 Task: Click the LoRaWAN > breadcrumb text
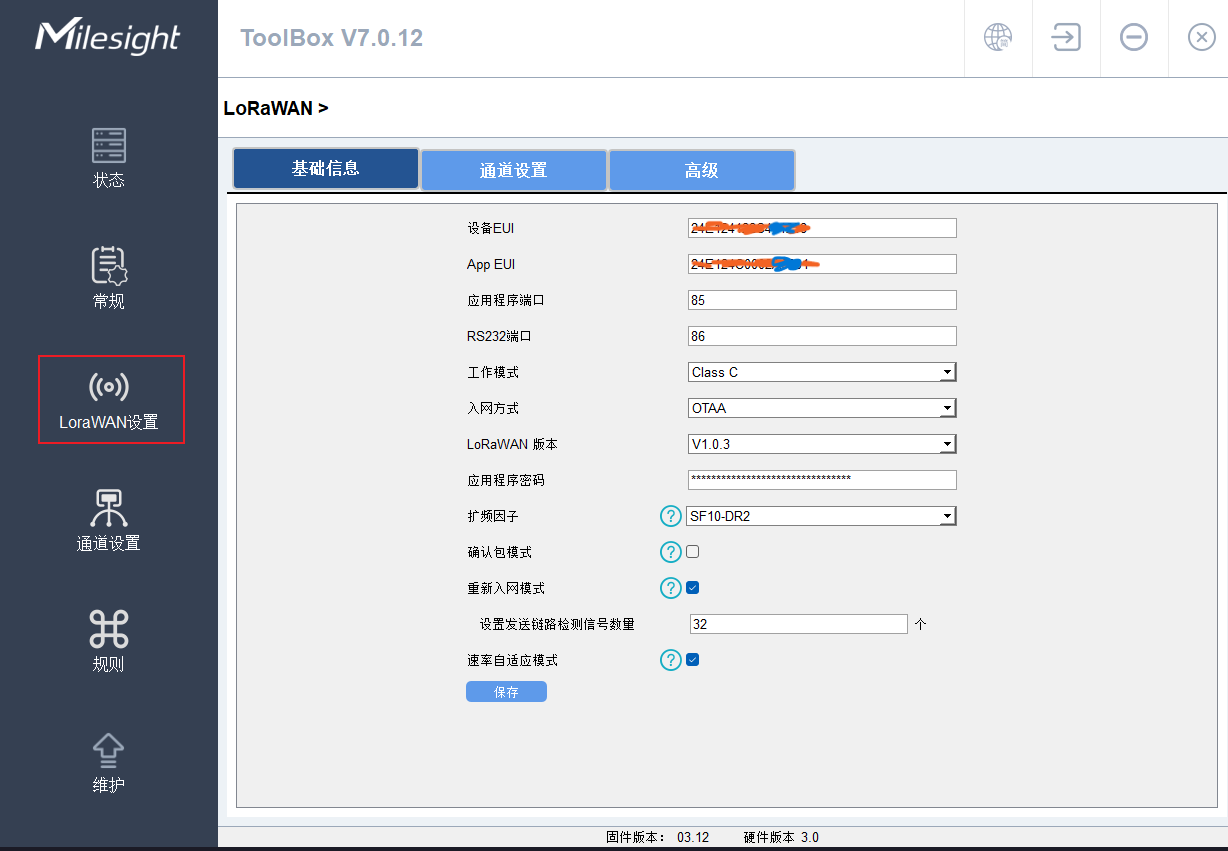(276, 108)
